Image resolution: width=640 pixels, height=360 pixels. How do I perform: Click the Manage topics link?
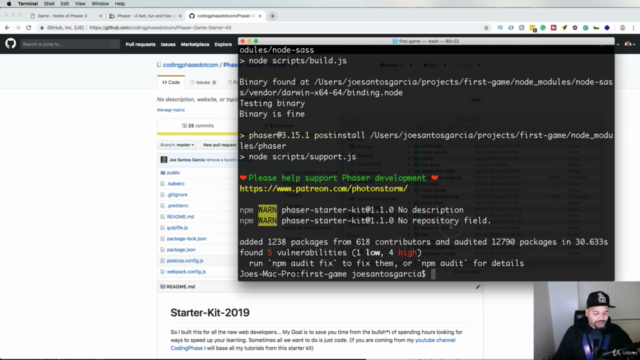click(171, 110)
